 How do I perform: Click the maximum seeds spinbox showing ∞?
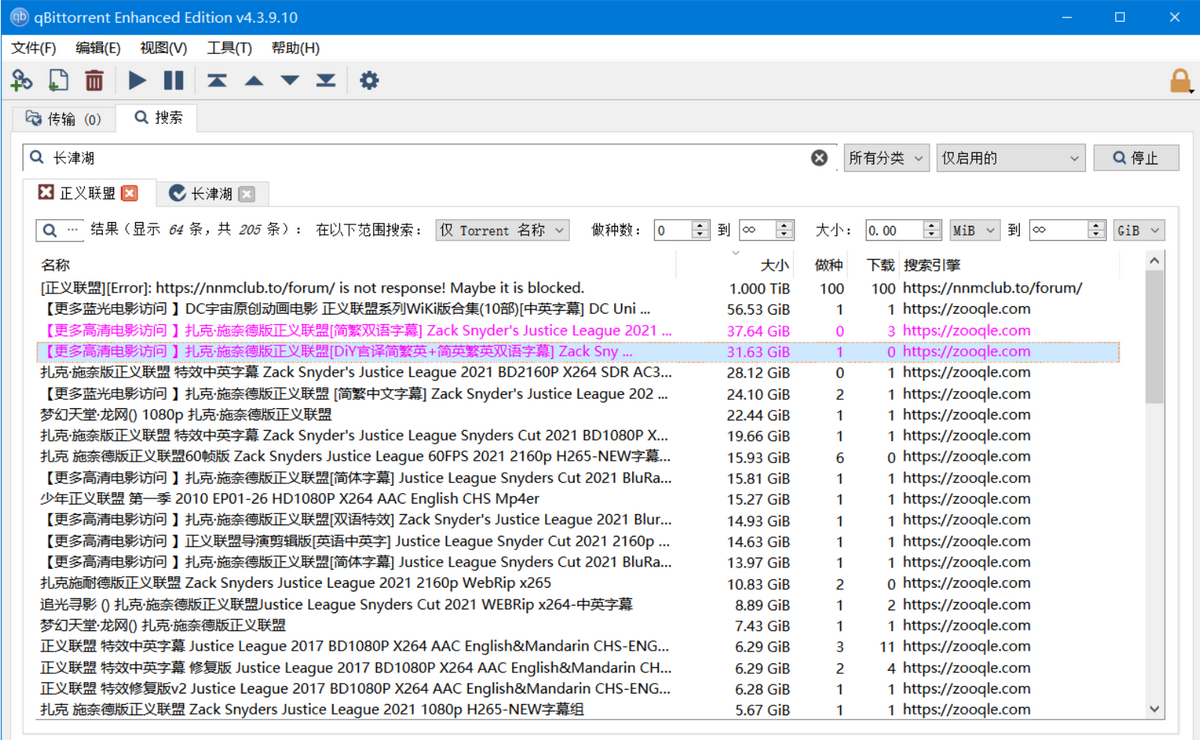[766, 230]
